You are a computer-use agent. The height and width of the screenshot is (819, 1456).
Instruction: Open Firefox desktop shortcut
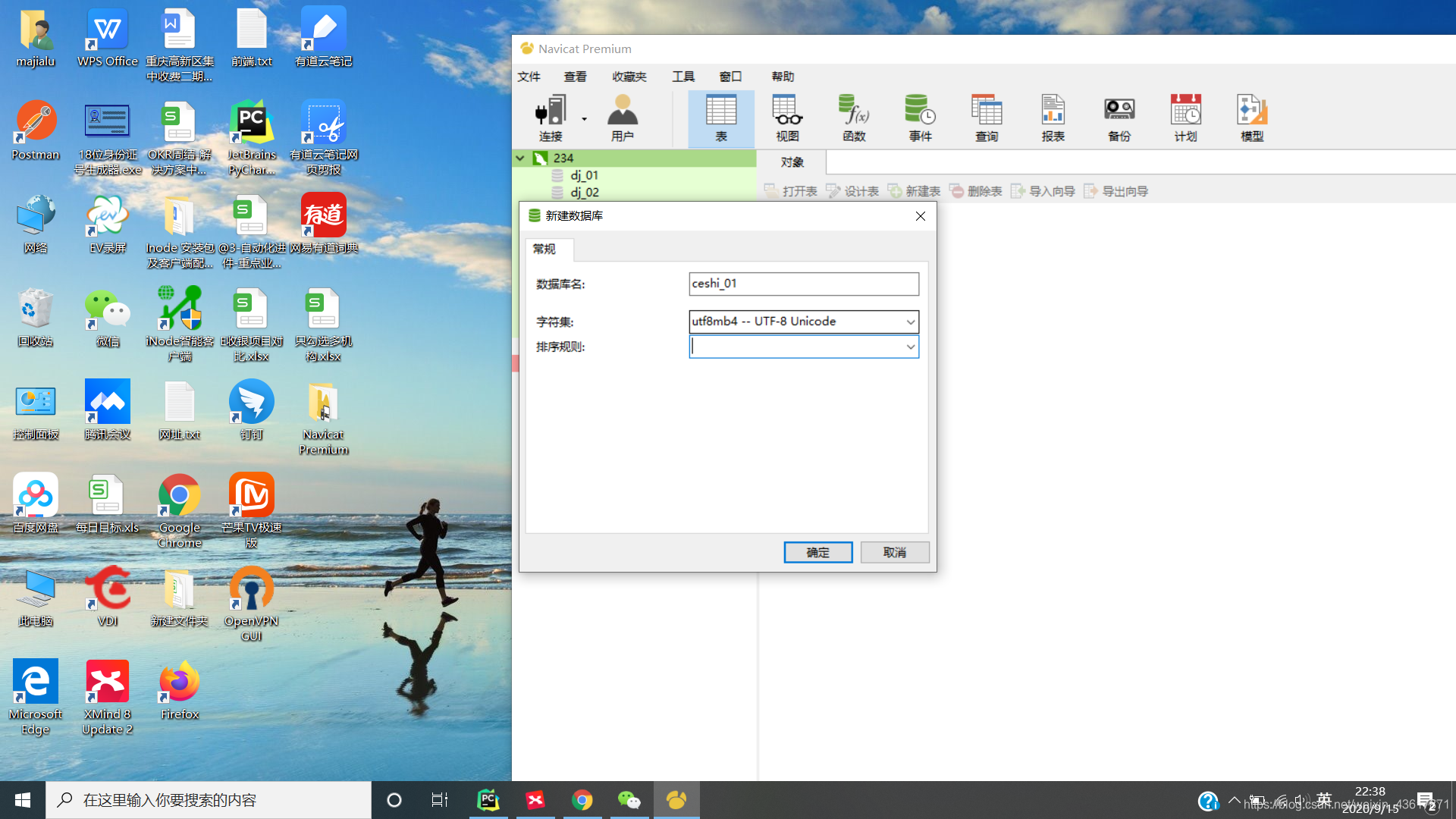[x=180, y=690]
